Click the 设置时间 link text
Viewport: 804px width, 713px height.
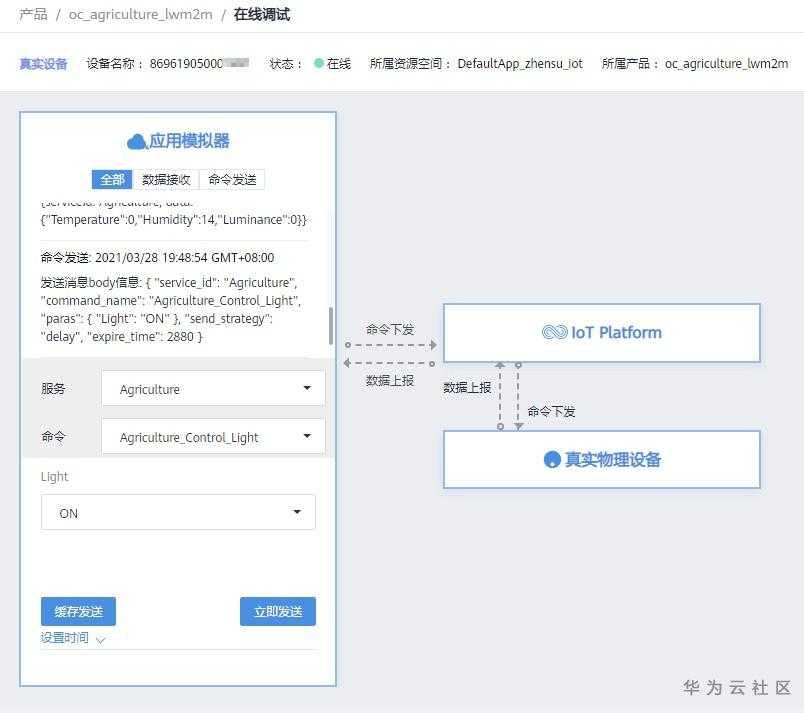pyautogui.click(x=65, y=638)
